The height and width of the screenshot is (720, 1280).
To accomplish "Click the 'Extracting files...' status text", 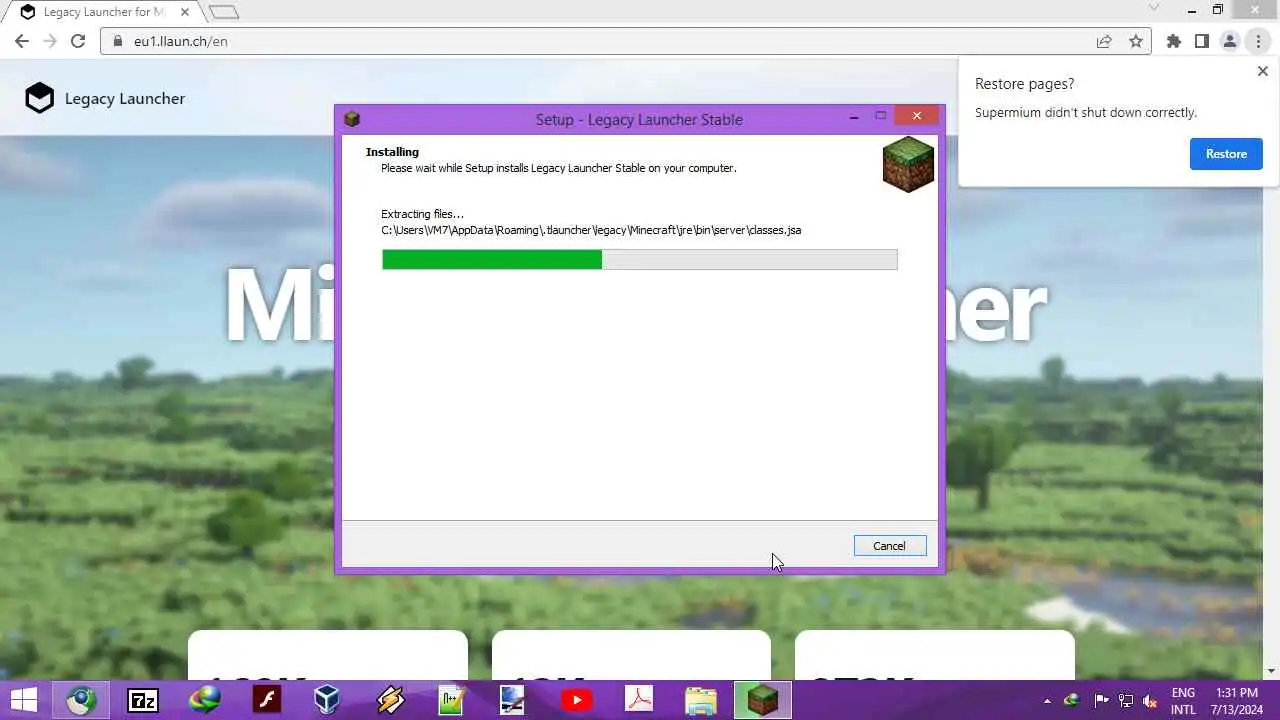I will click(422, 214).
